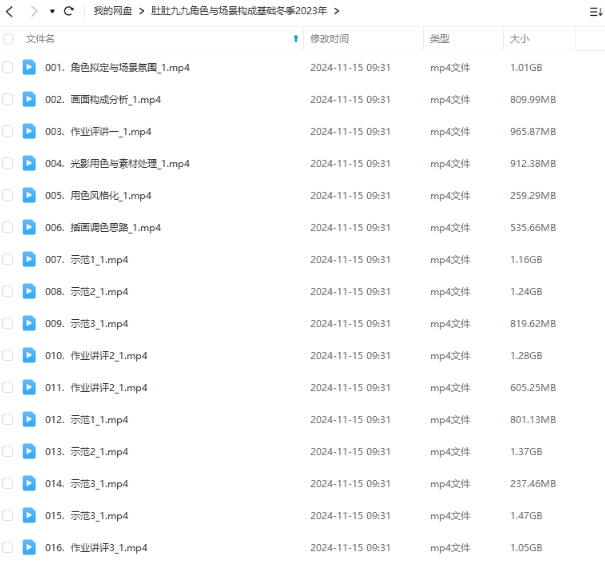Open the 2023年 course folder breadcrumb

239,11
